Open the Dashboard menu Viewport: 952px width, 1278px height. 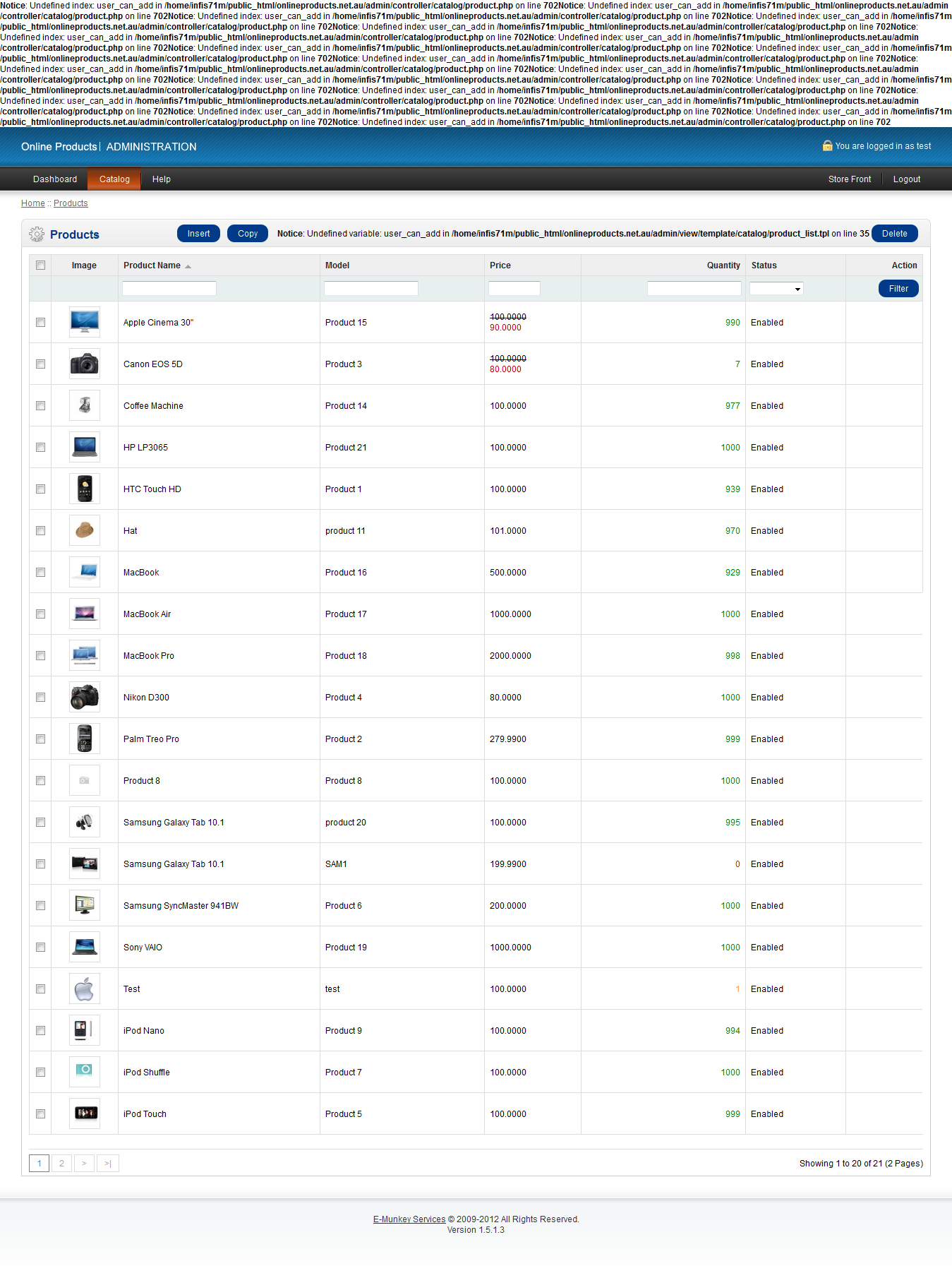pyautogui.click(x=55, y=179)
